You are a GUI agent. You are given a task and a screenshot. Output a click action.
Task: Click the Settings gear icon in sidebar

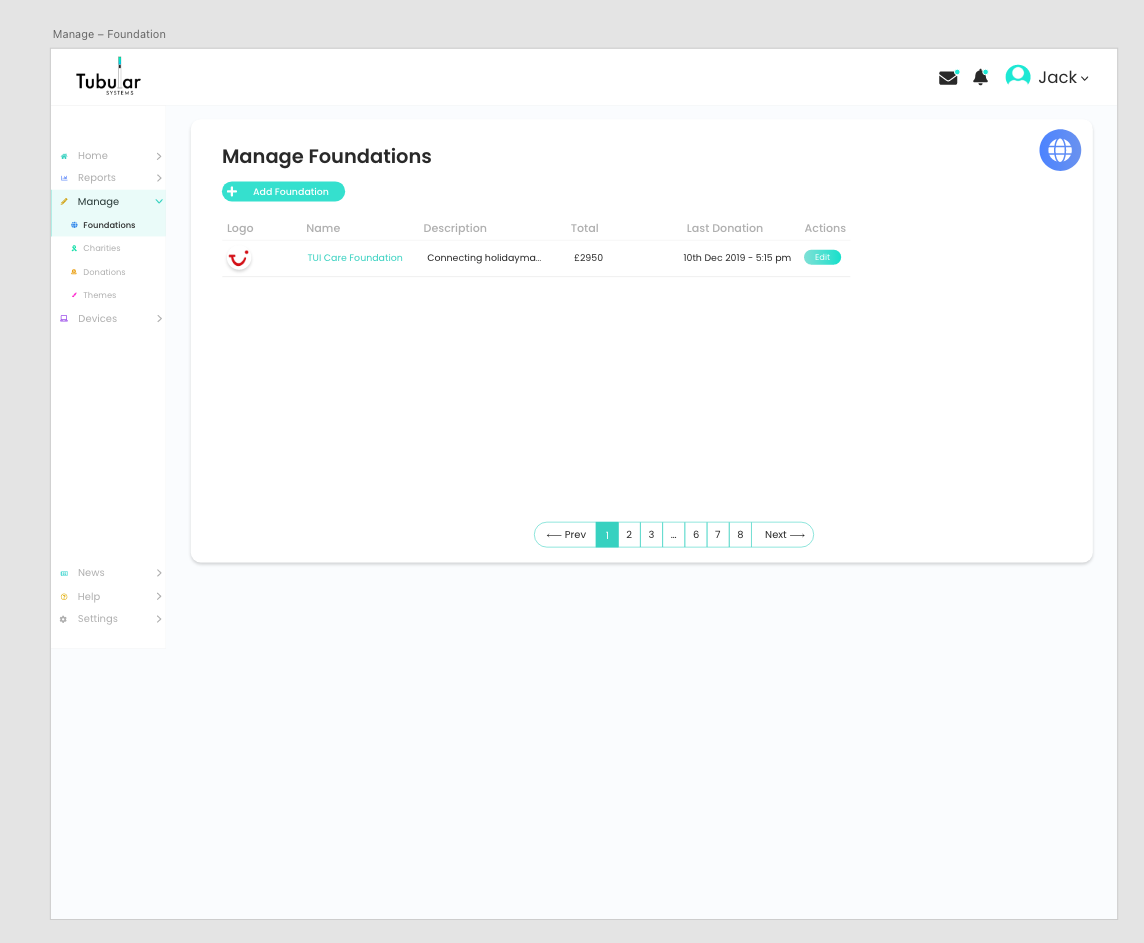64,619
